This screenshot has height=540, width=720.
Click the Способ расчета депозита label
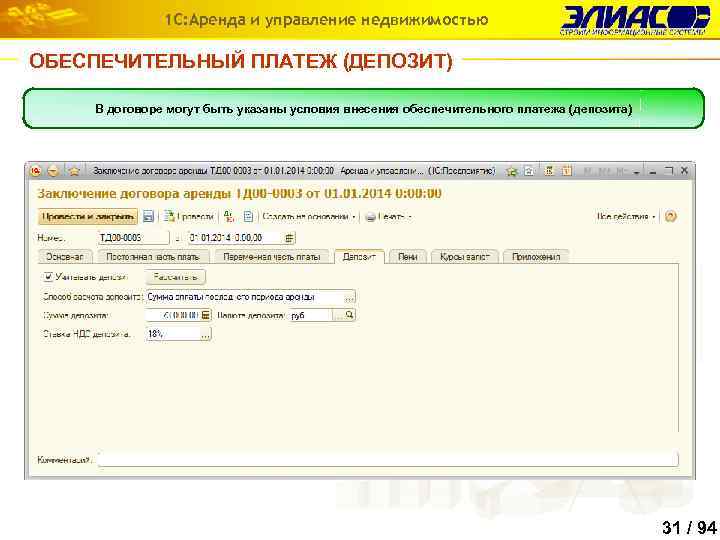[x=92, y=297]
